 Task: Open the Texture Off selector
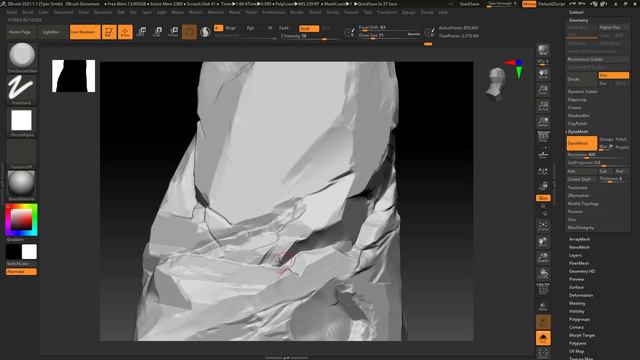22,153
